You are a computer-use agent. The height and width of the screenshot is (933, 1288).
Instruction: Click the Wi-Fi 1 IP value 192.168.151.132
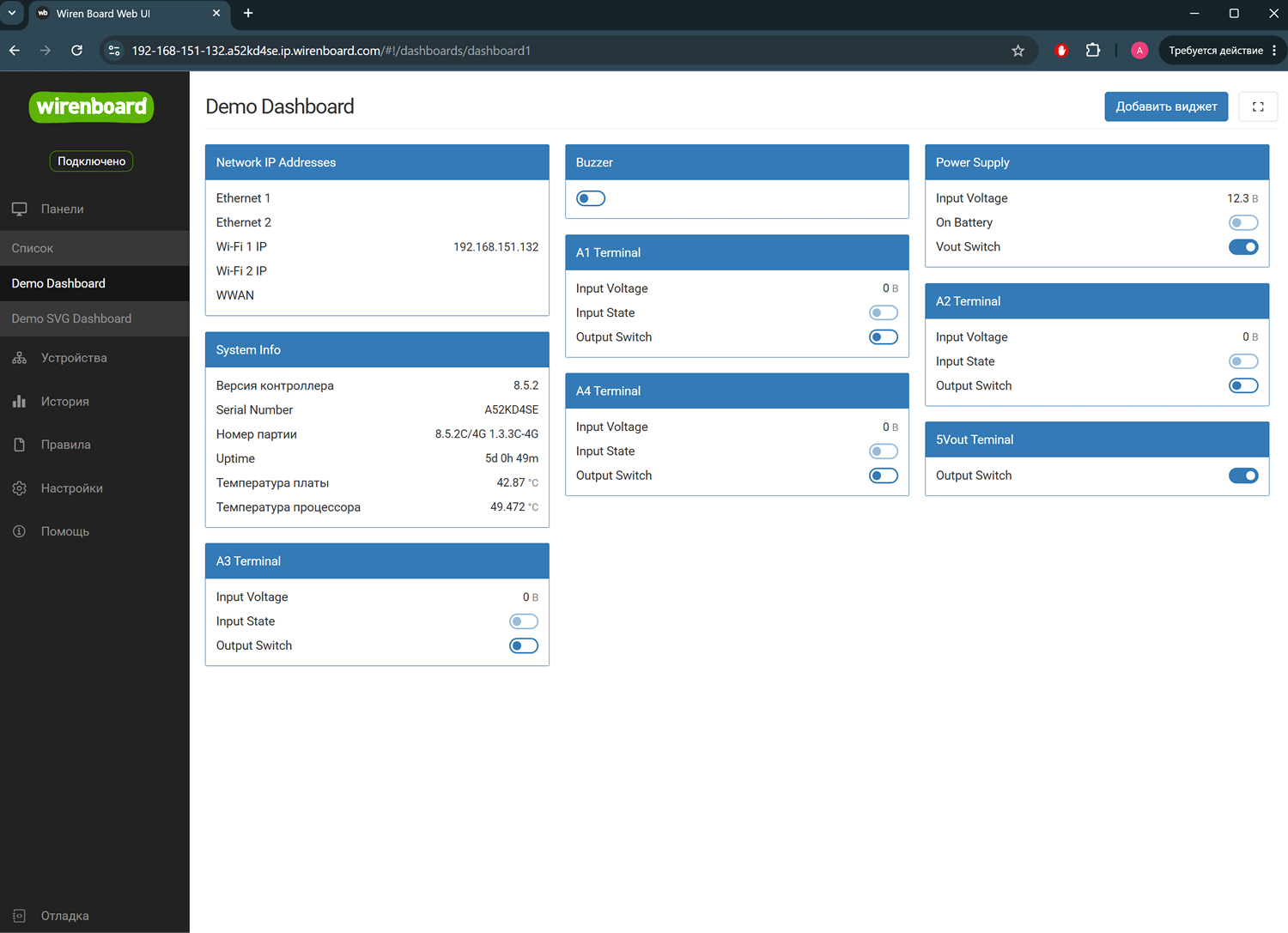click(495, 247)
